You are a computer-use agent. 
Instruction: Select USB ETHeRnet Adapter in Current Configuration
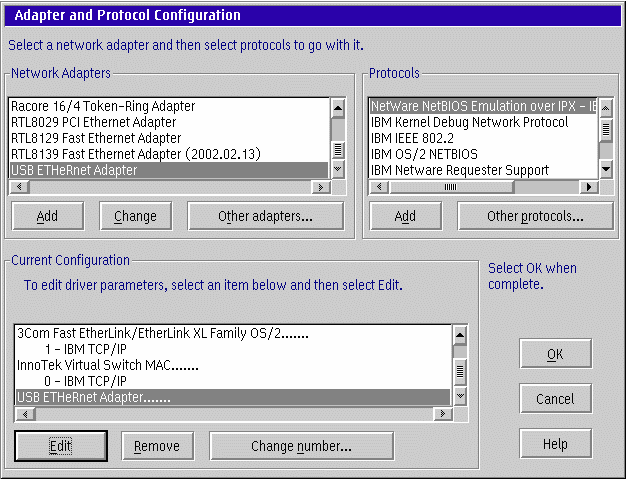[233, 397]
